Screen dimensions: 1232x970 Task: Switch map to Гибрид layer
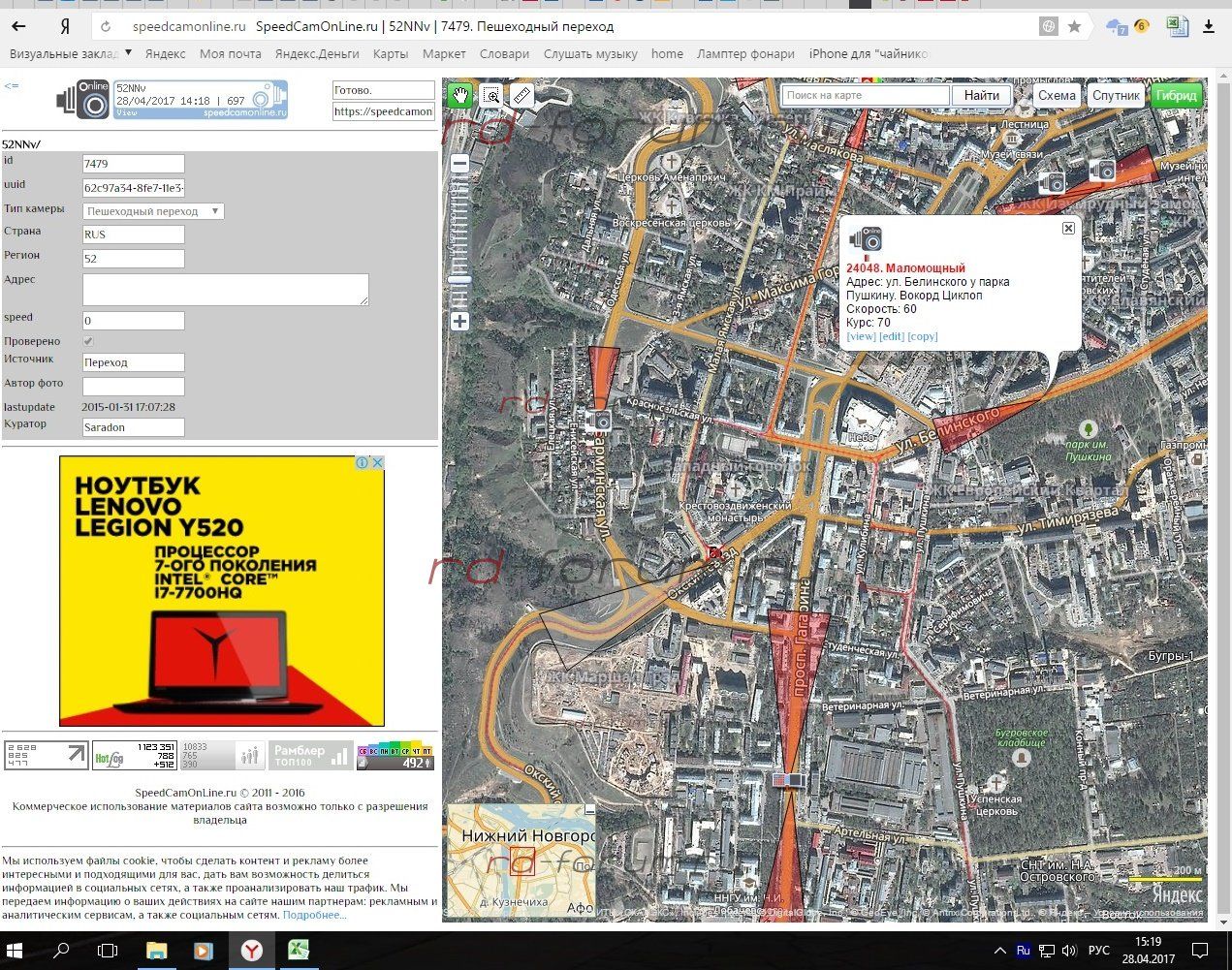click(1176, 95)
